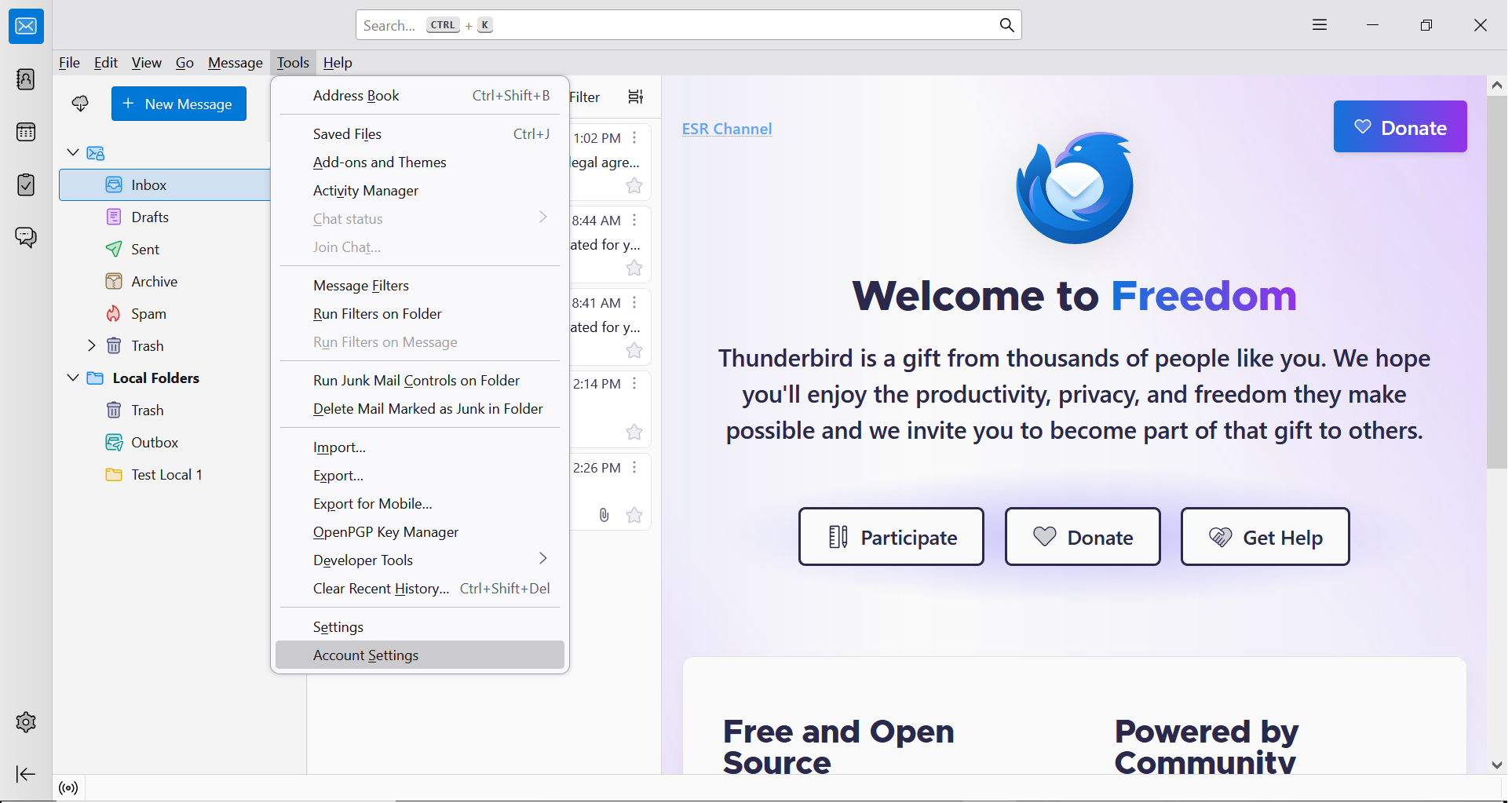
Task: Open the Mail space icon
Action: [26, 26]
